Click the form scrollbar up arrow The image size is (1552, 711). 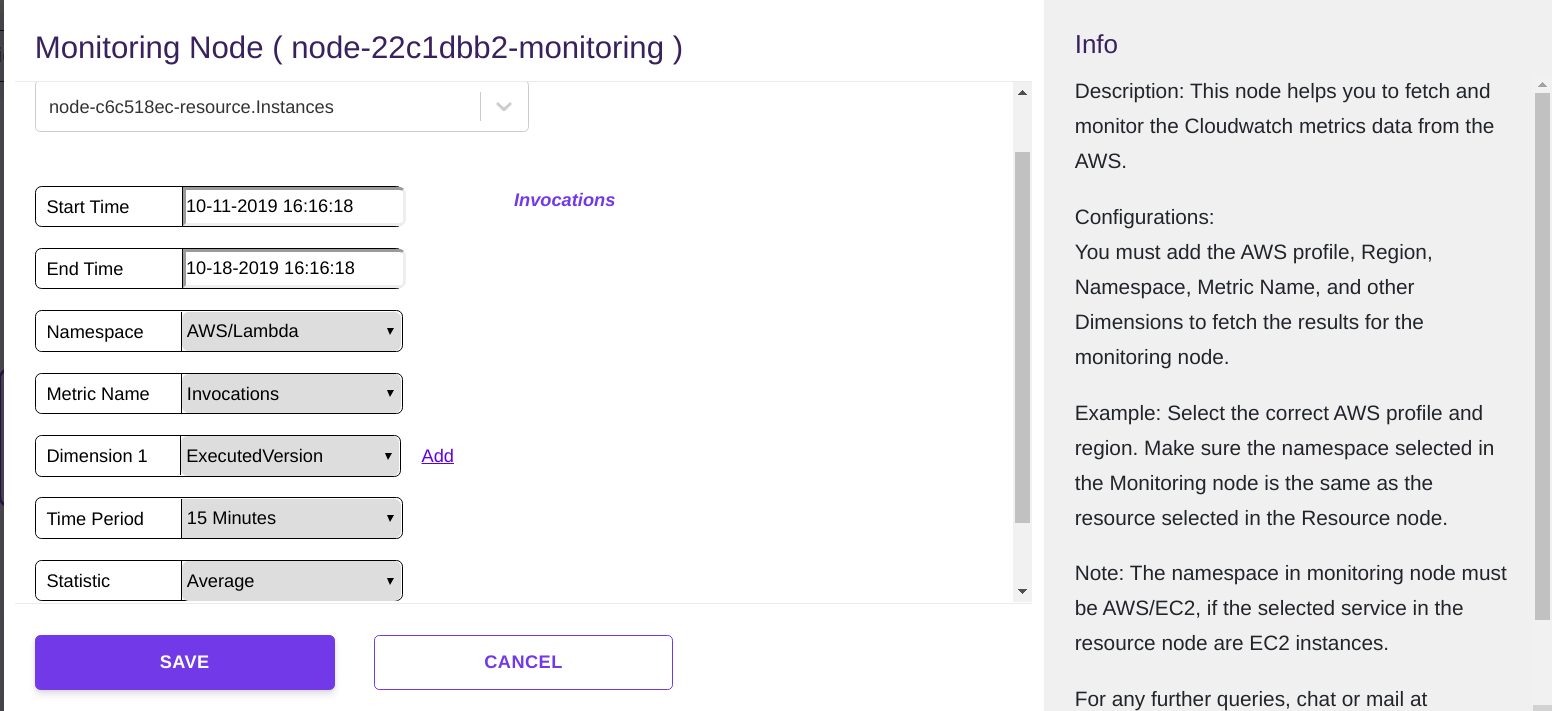[1022, 93]
